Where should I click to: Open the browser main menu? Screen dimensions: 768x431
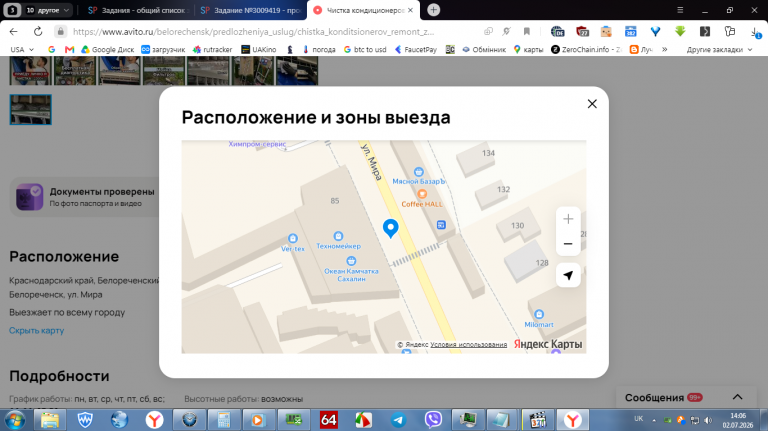point(680,10)
